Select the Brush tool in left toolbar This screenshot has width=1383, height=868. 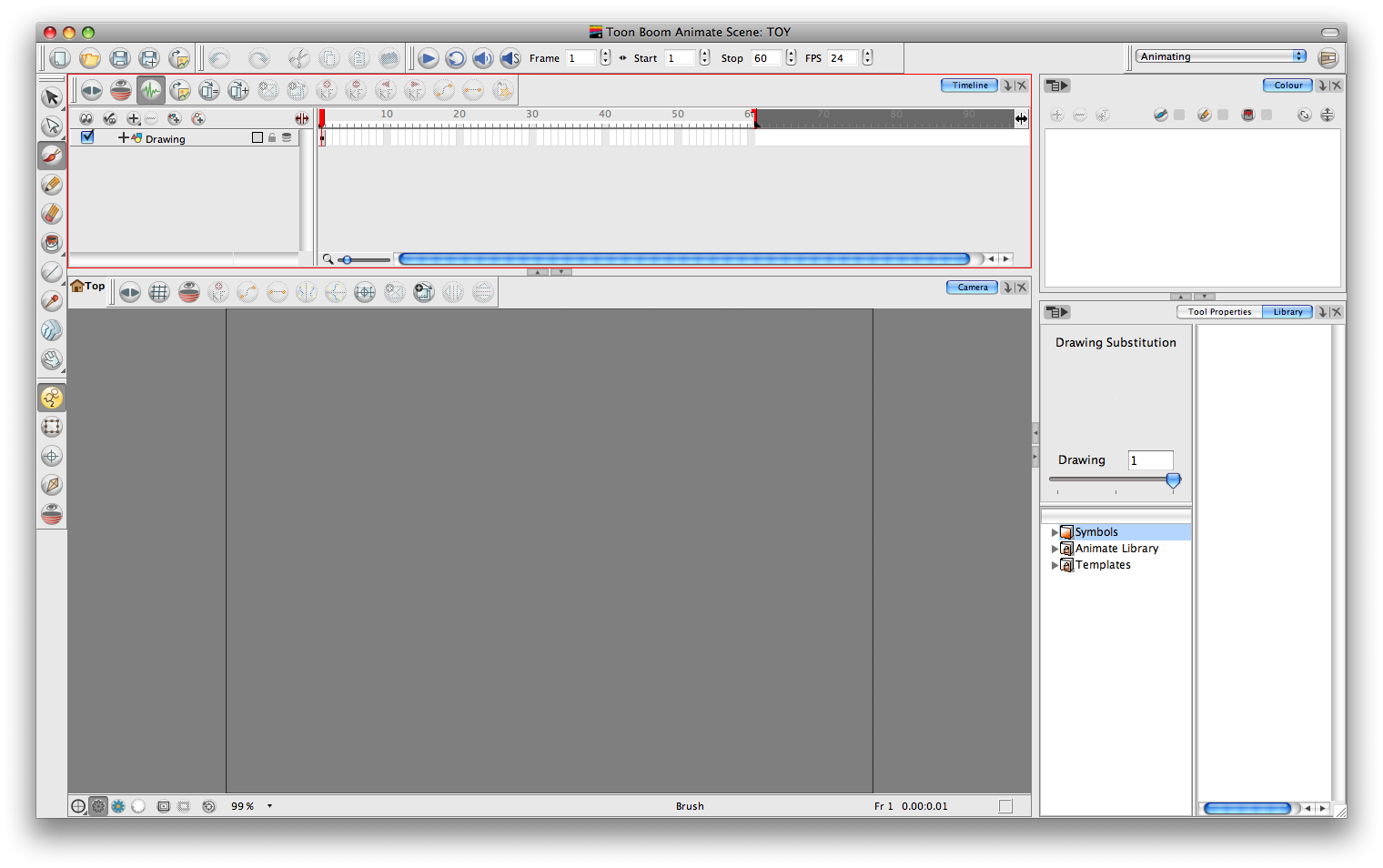pos(52,156)
